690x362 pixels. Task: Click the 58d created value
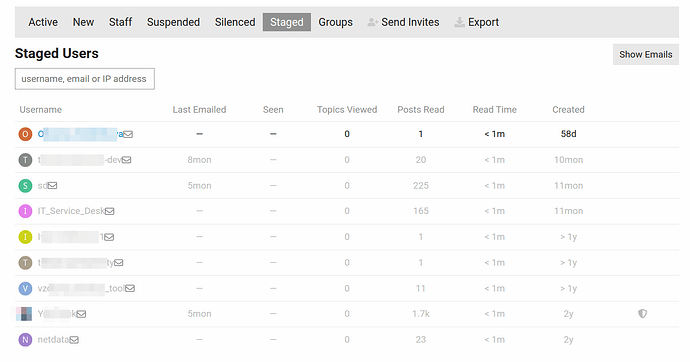pos(569,134)
